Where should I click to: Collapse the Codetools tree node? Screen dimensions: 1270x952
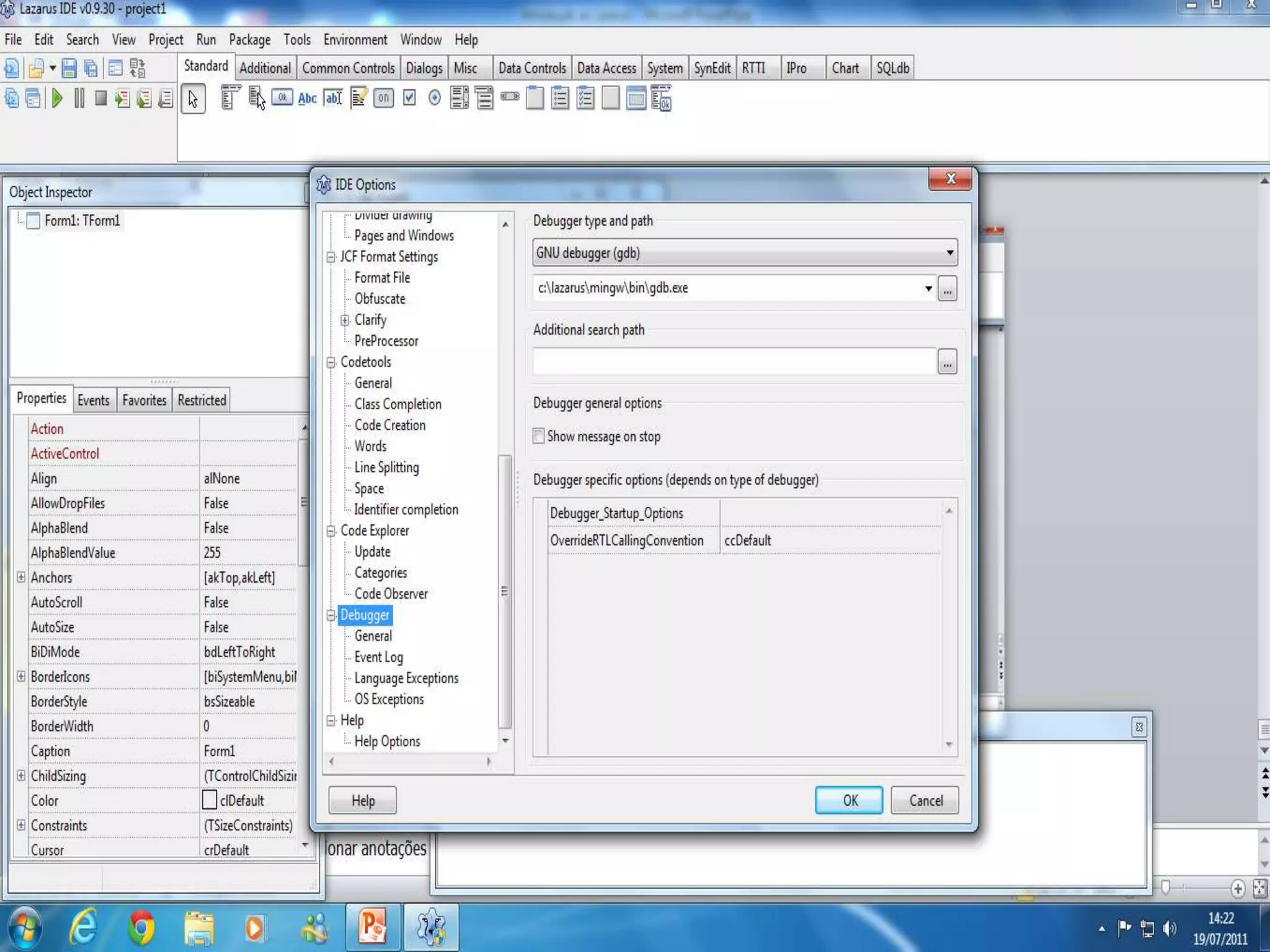331,362
